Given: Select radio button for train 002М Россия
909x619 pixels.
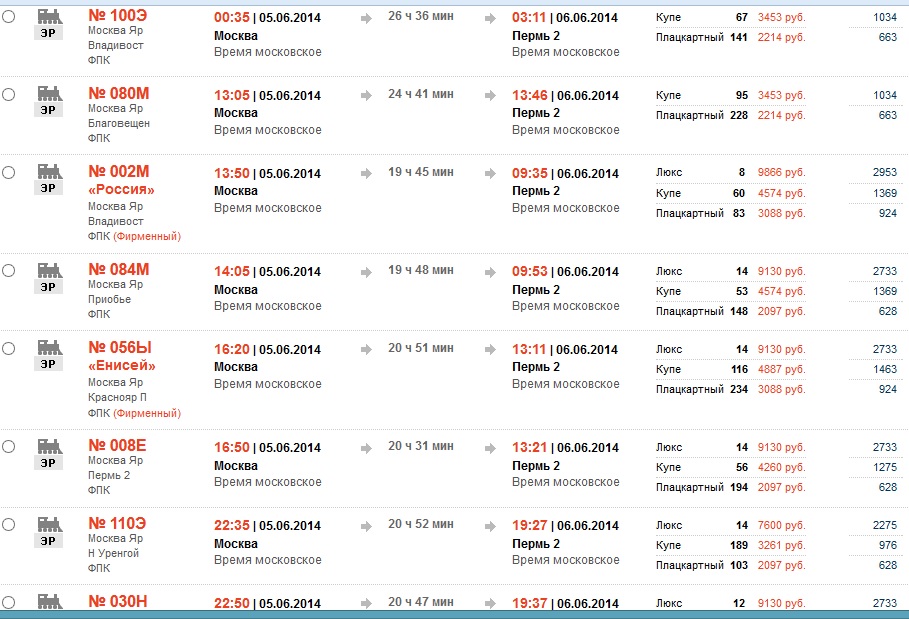Looking at the screenshot, I should (9, 172).
